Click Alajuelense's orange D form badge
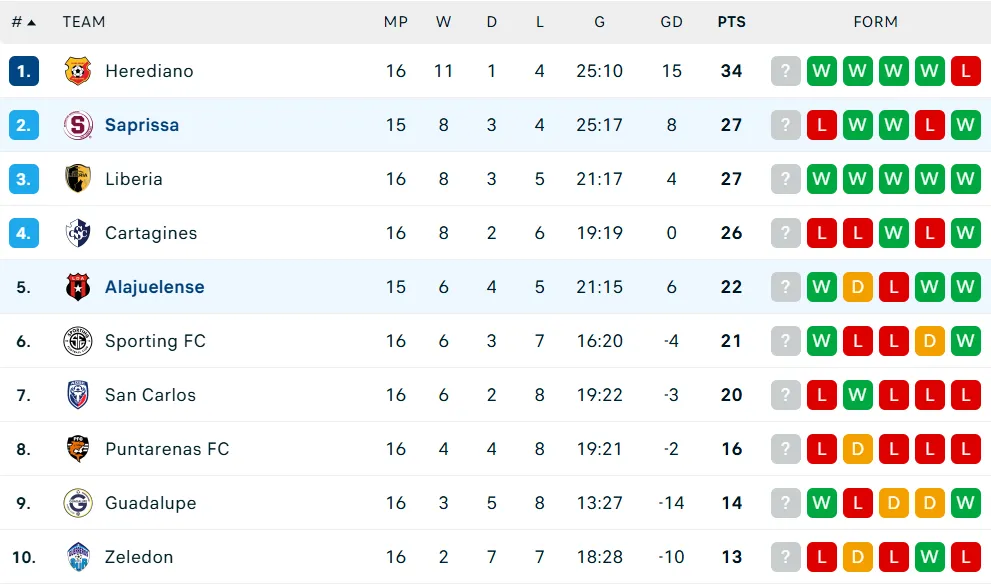Image resolution: width=991 pixels, height=588 pixels. (857, 287)
